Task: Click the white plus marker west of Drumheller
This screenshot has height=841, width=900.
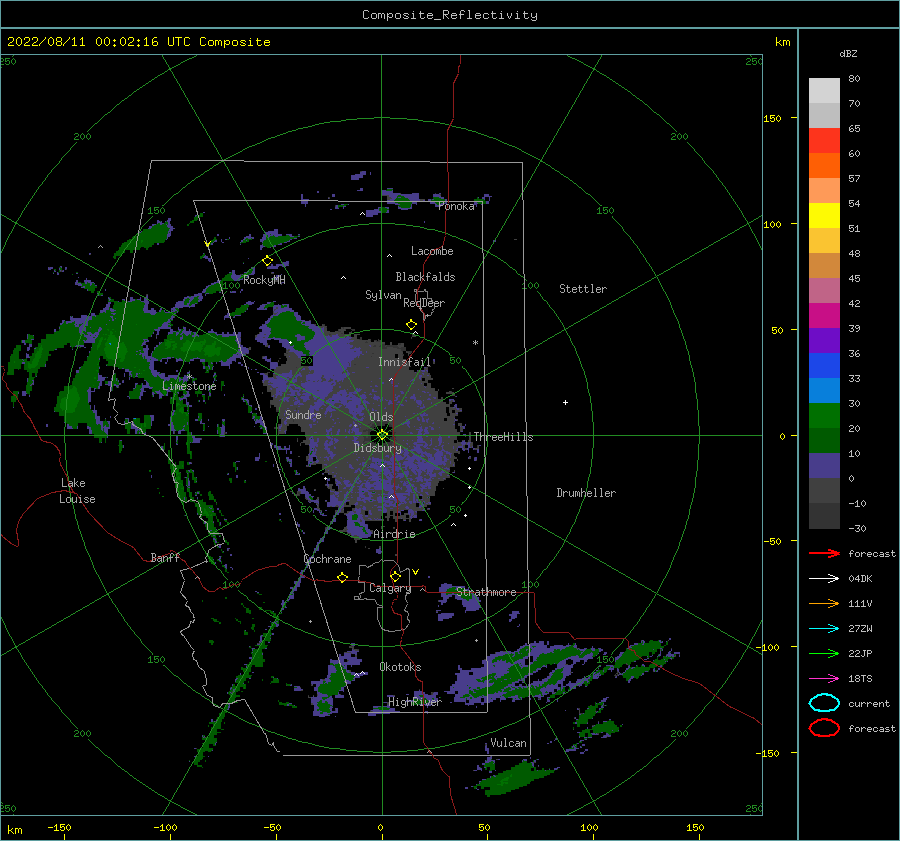Action: click(565, 402)
